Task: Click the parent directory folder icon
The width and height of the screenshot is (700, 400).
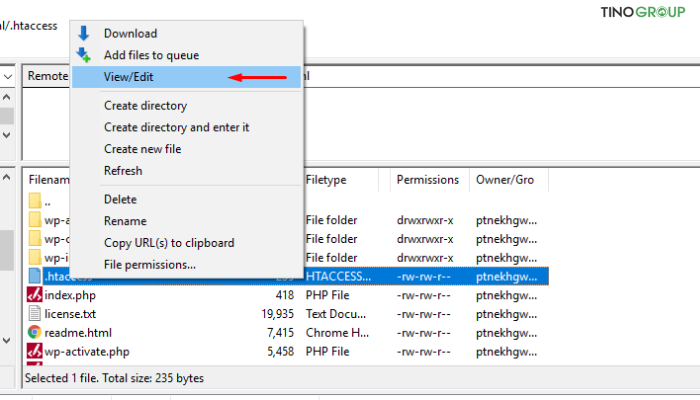Action: coord(35,200)
